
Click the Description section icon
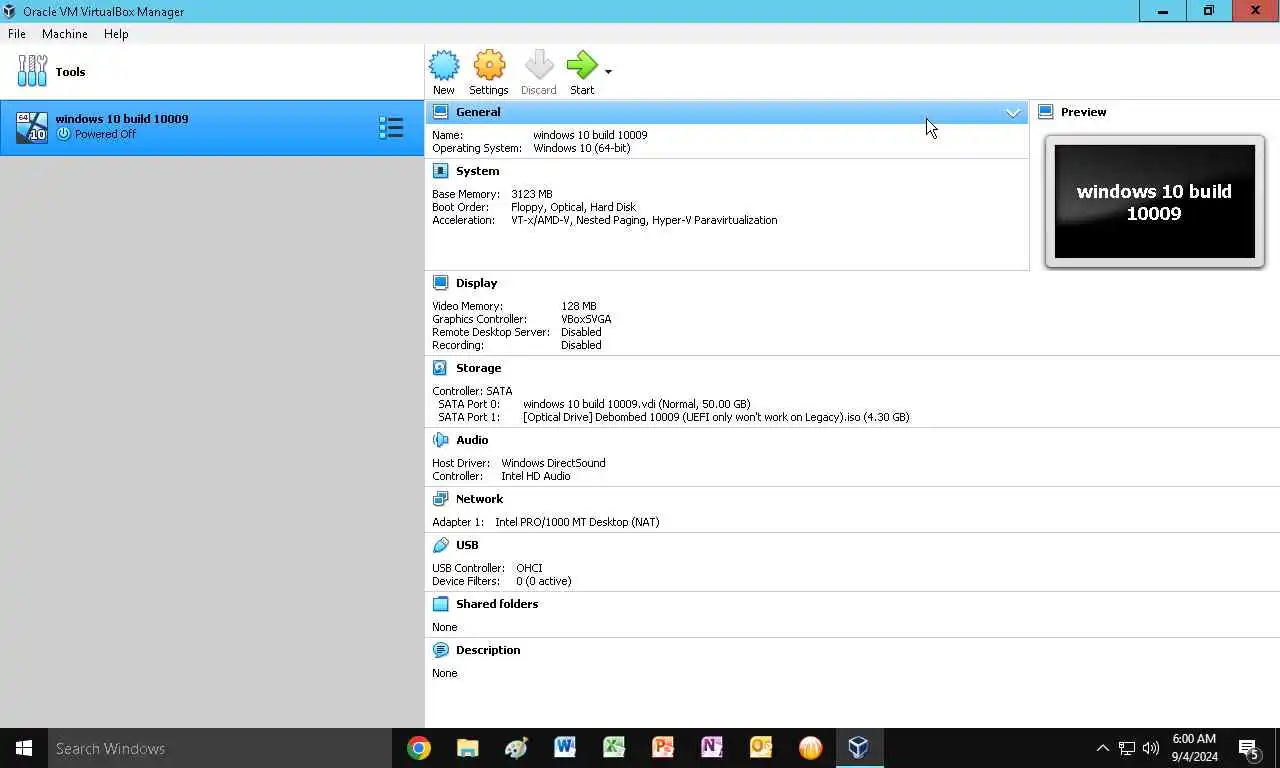441,650
